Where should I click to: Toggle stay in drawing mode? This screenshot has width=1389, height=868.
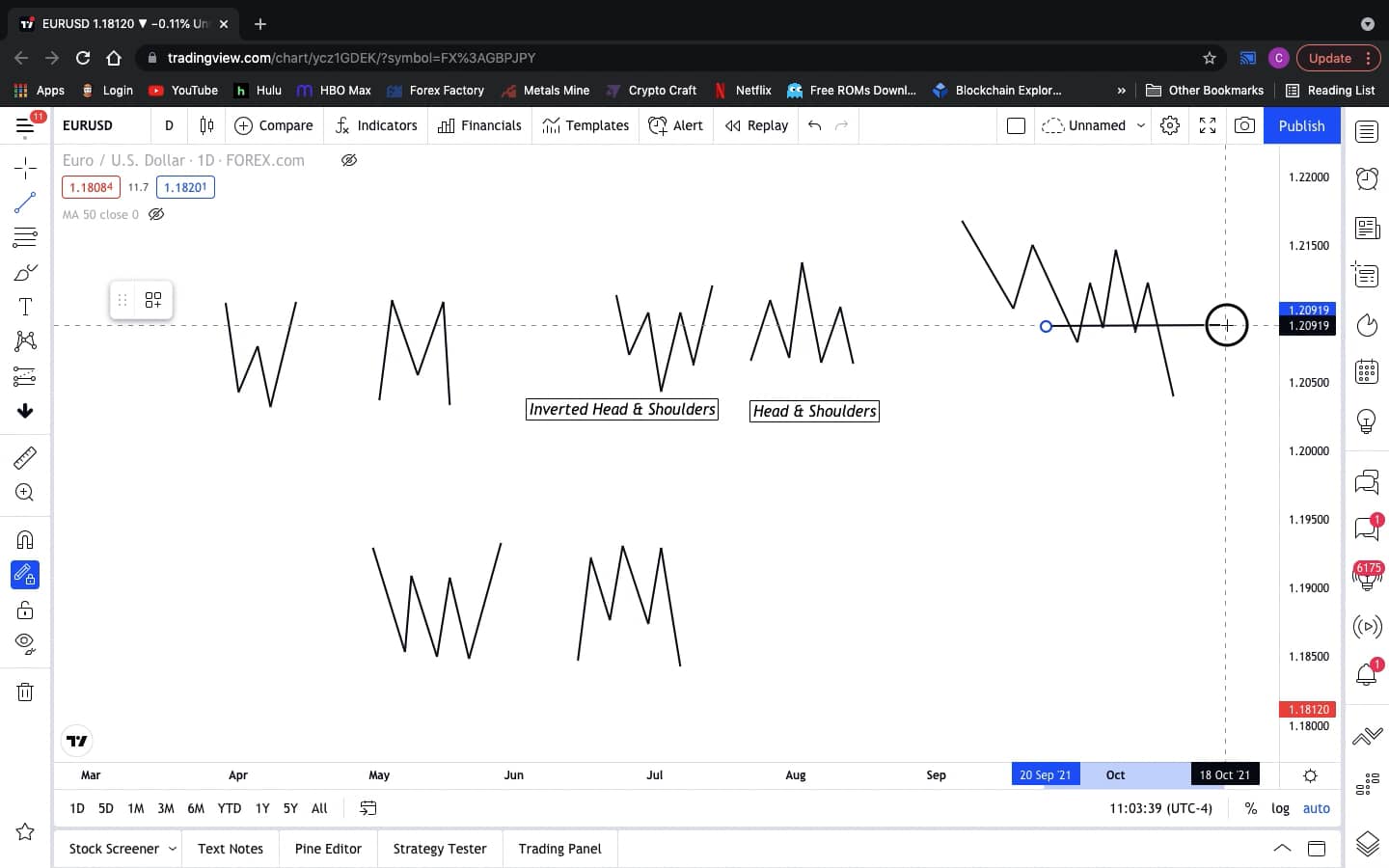tap(25, 575)
